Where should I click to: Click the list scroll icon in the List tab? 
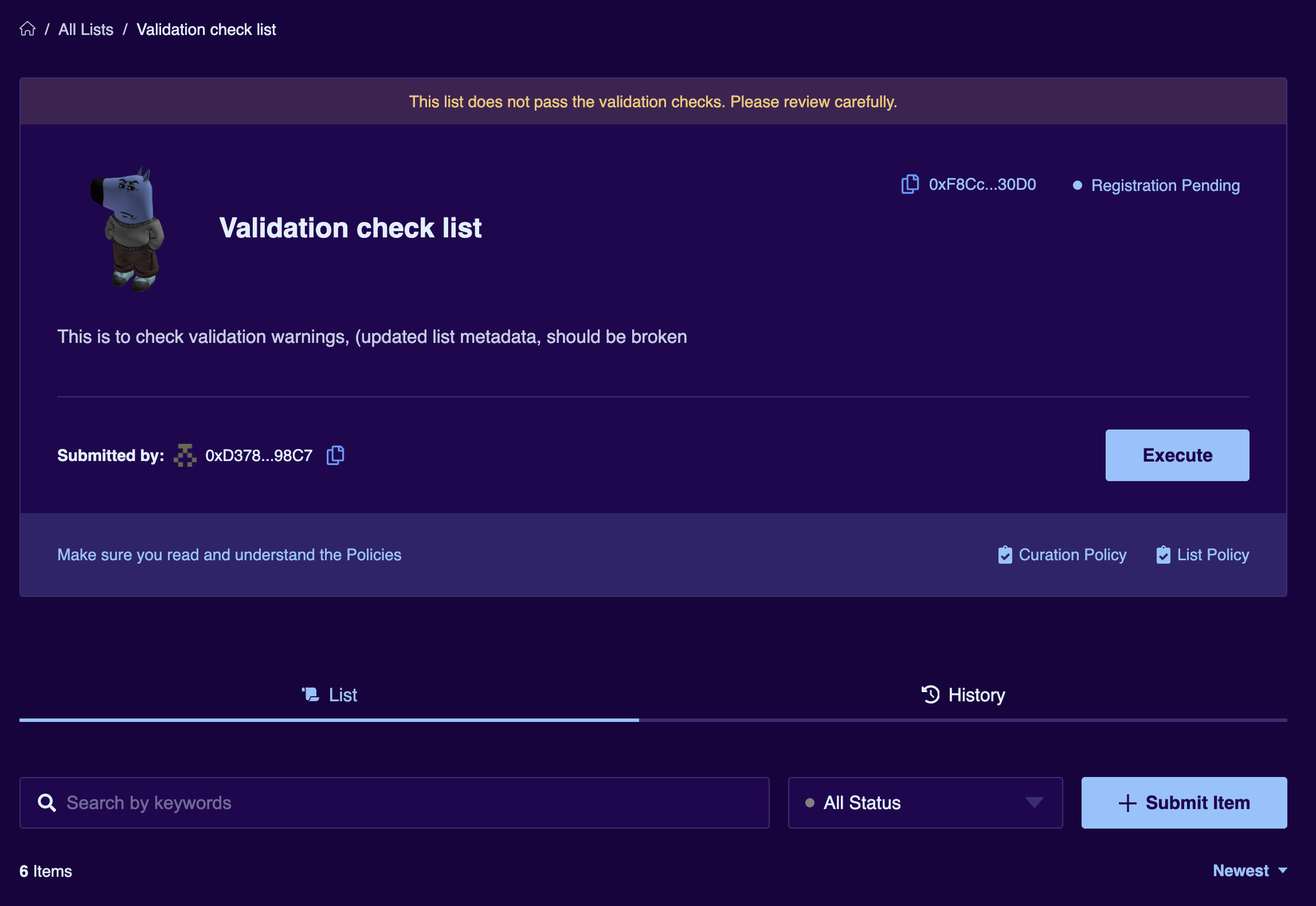tap(311, 694)
